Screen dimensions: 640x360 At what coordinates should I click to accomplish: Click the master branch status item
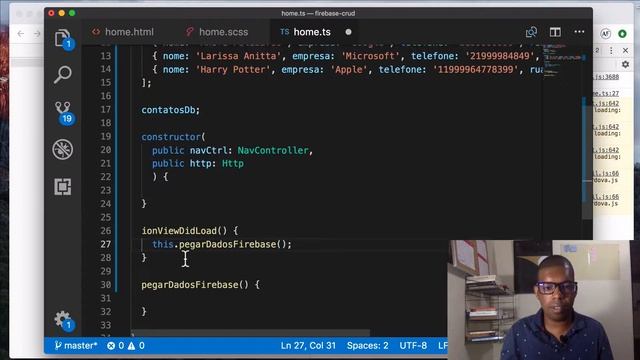coord(76,346)
